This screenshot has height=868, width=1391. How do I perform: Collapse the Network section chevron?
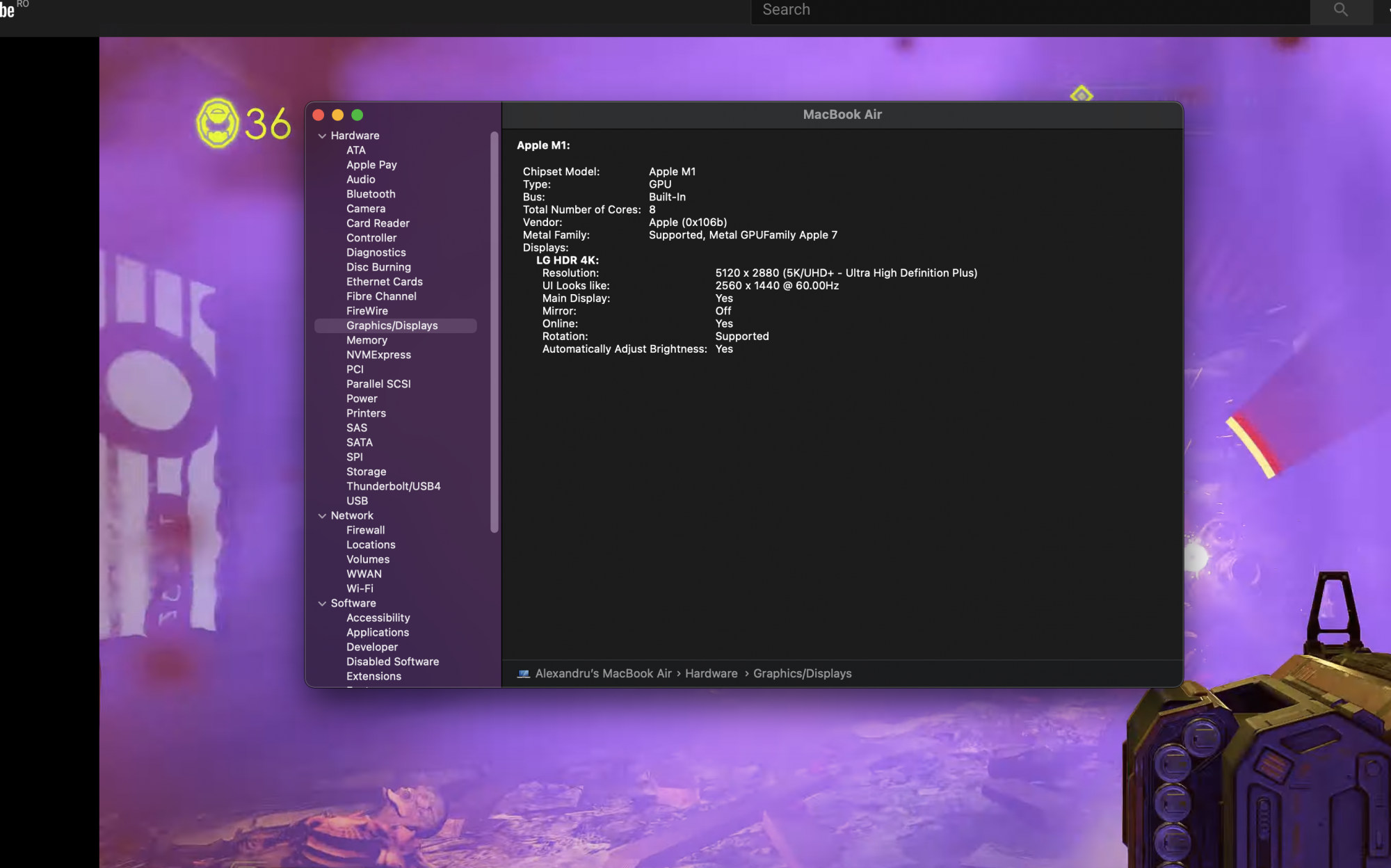[x=322, y=515]
